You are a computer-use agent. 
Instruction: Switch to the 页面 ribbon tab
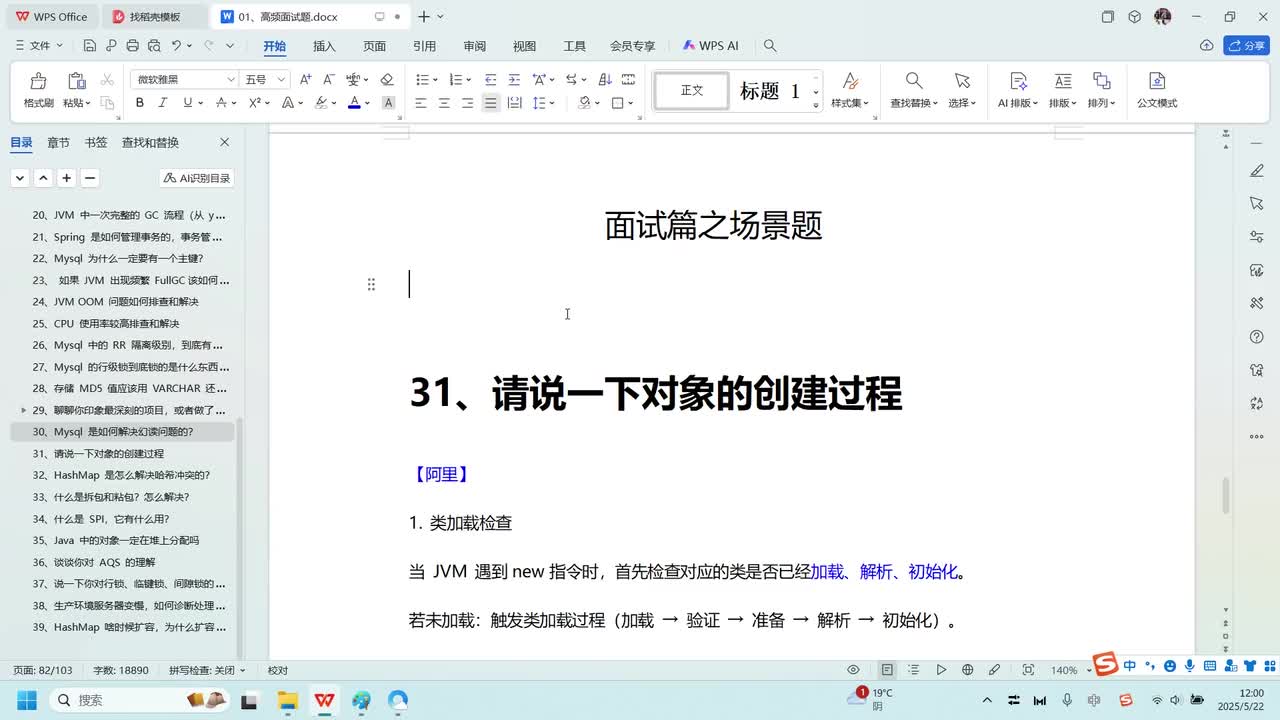point(374,46)
